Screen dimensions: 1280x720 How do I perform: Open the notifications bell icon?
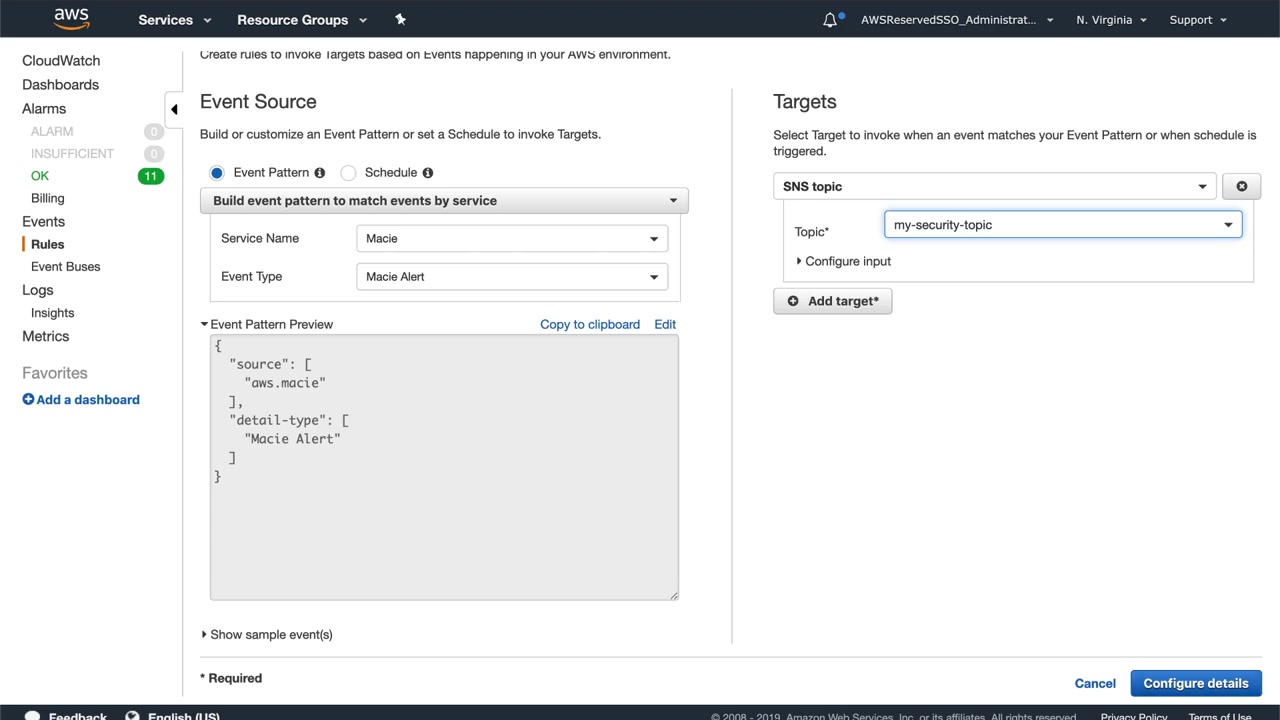point(830,20)
